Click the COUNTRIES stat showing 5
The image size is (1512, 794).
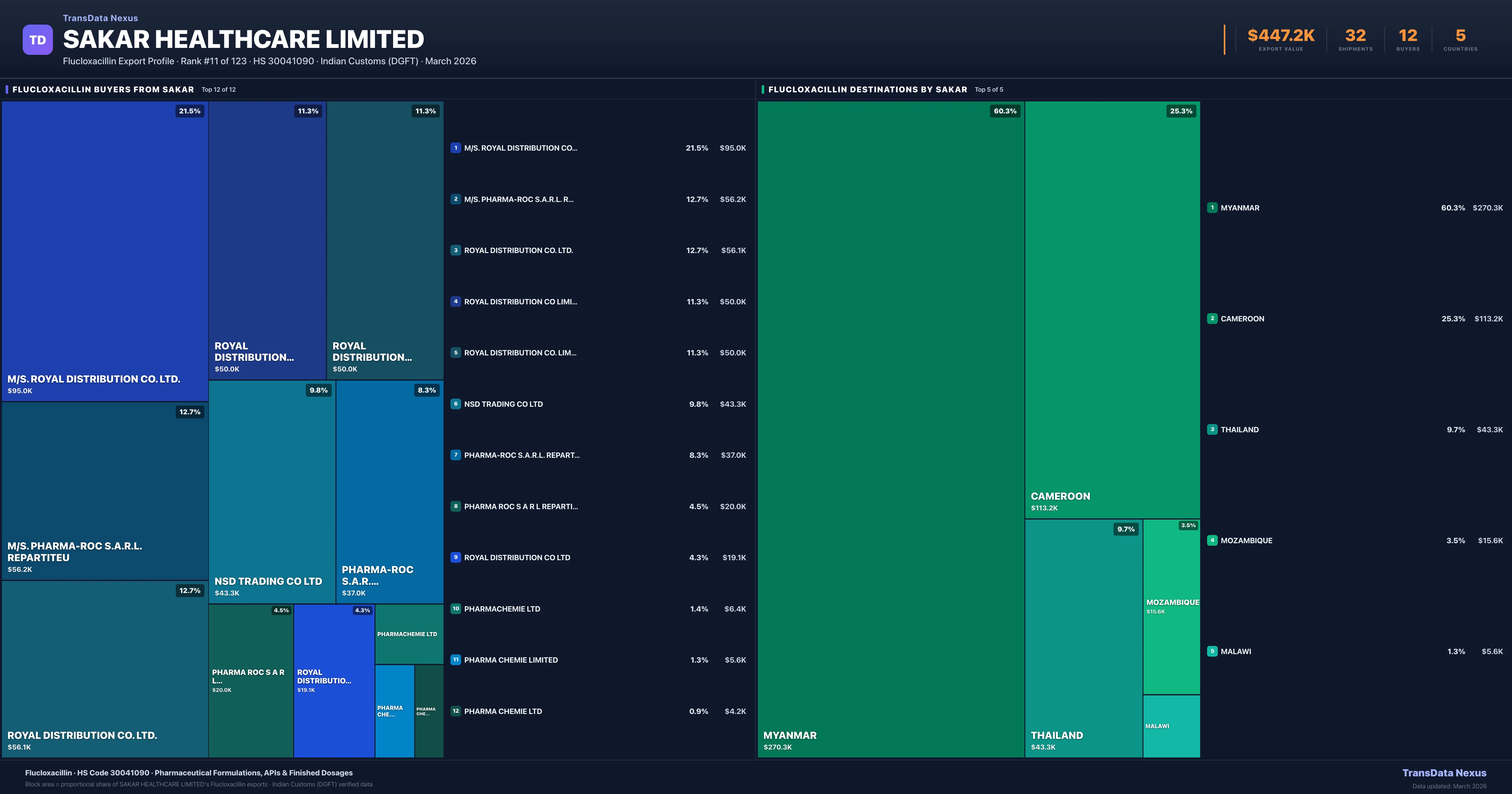(1460, 36)
